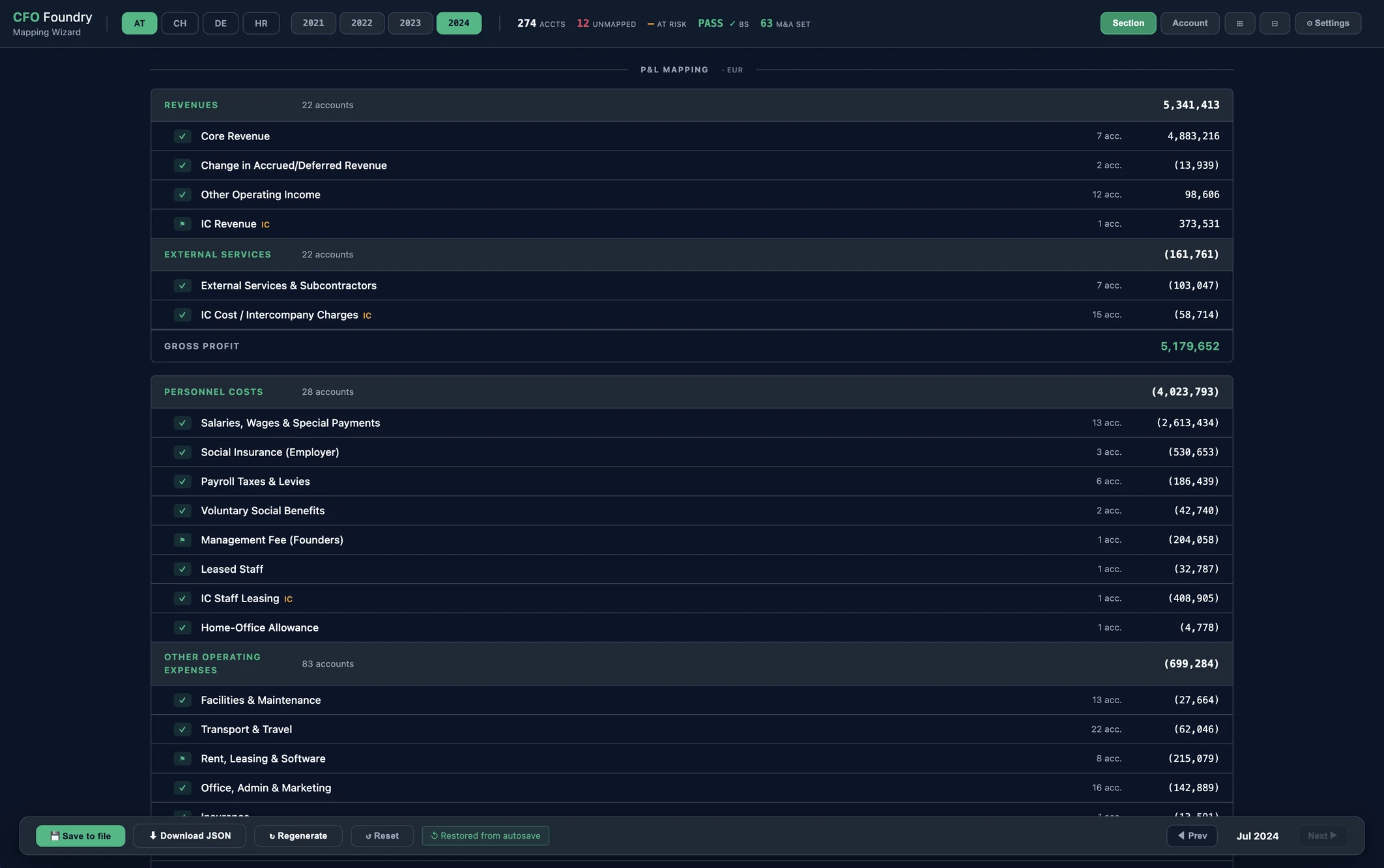Toggle the Core Revenue checkmark

182,136
